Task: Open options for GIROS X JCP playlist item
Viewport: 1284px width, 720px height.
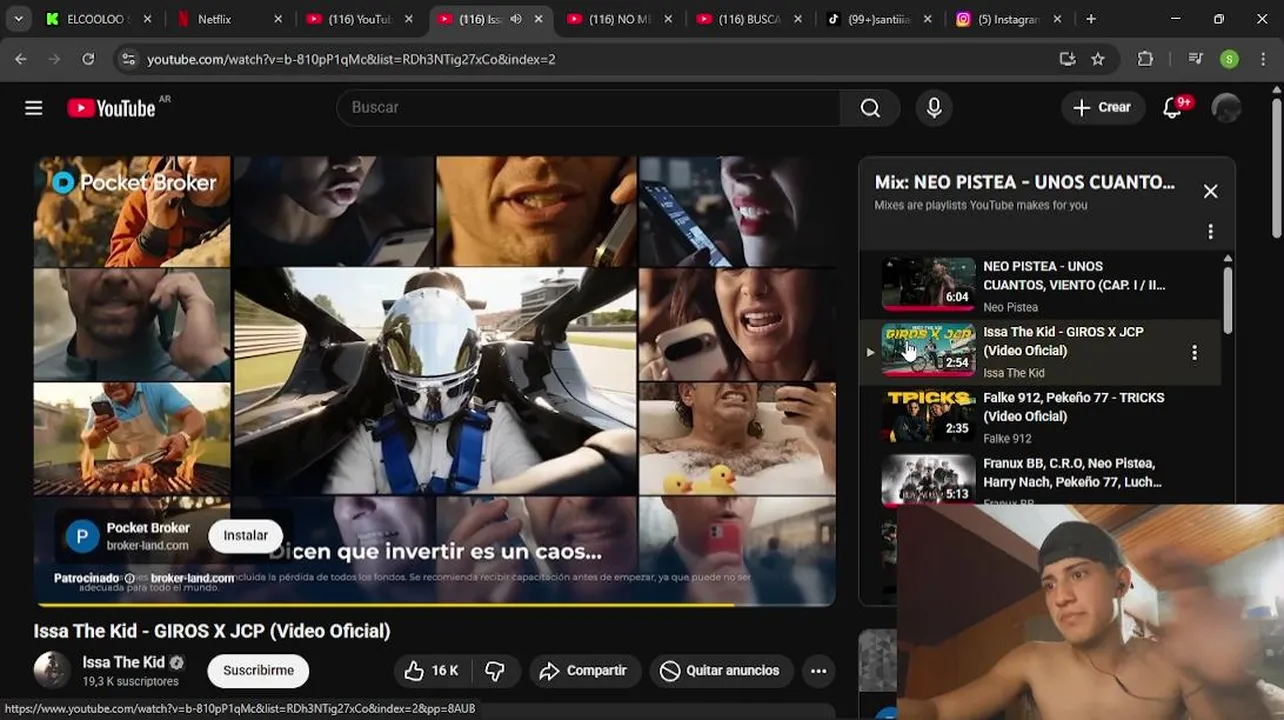Action: click(1194, 352)
